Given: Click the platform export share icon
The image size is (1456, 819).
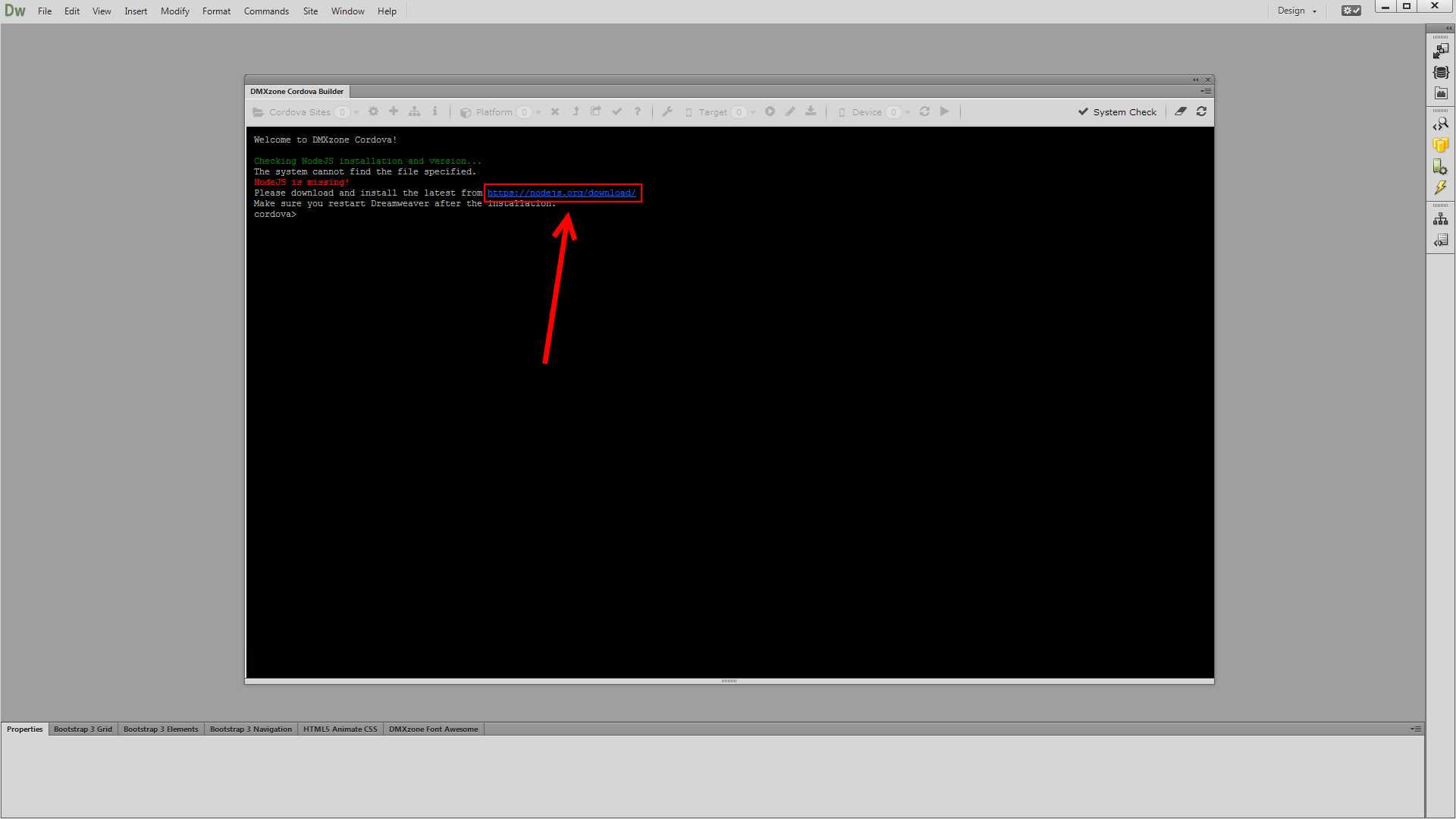Looking at the screenshot, I should click(596, 111).
